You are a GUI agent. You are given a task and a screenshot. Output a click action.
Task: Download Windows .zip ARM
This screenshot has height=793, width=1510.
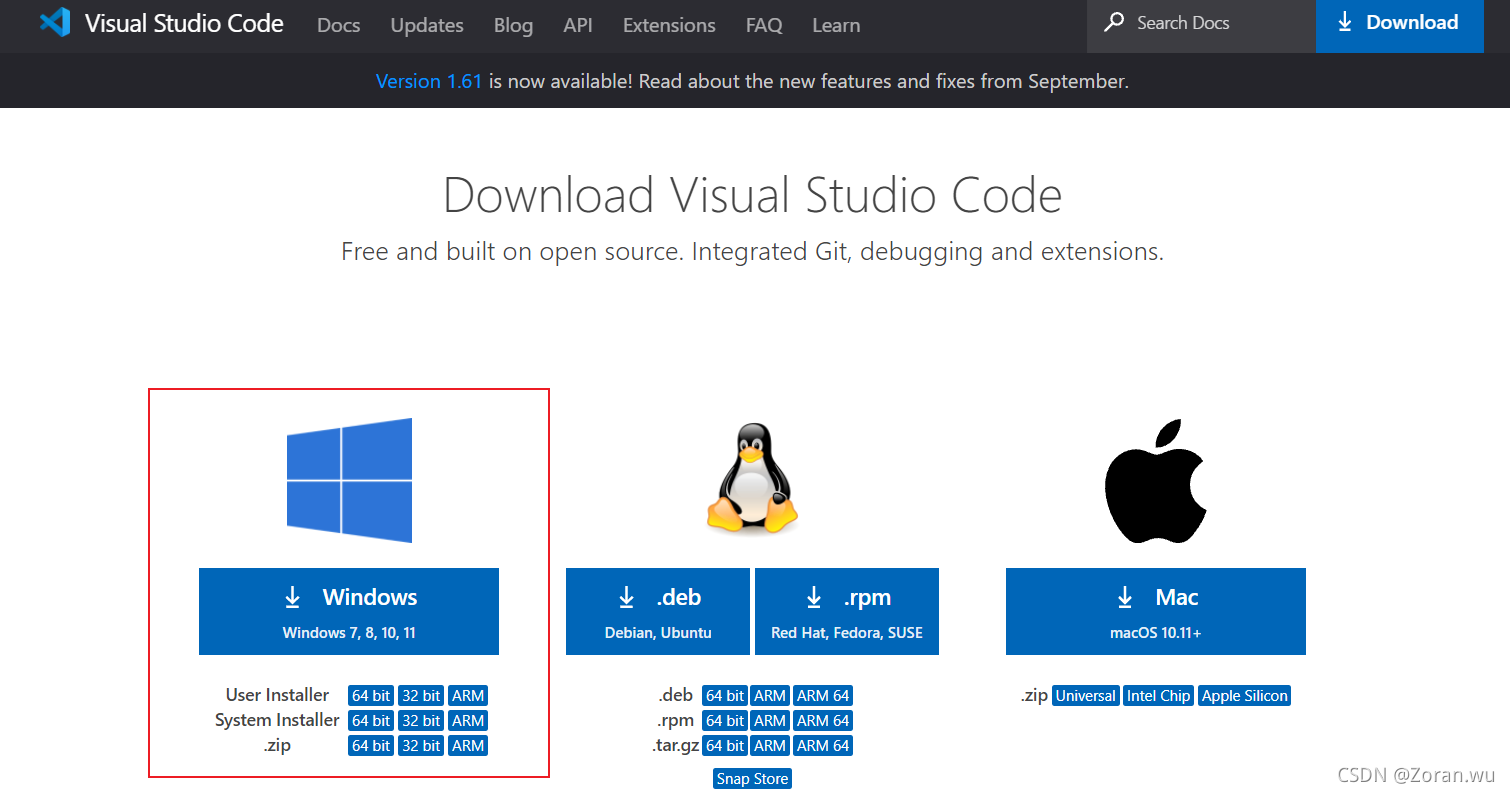point(468,746)
